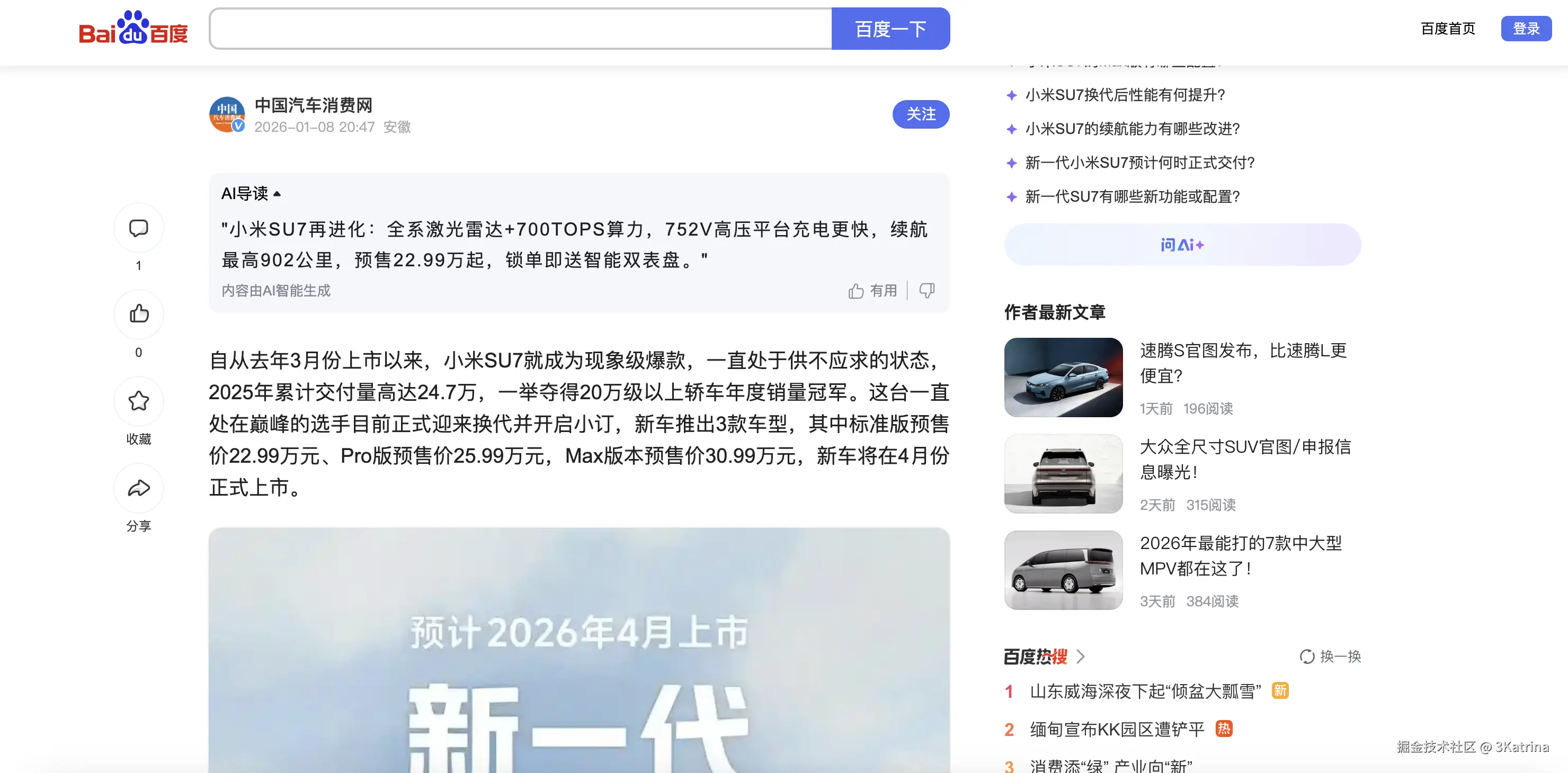Open the comment bubble icon

[x=139, y=228]
